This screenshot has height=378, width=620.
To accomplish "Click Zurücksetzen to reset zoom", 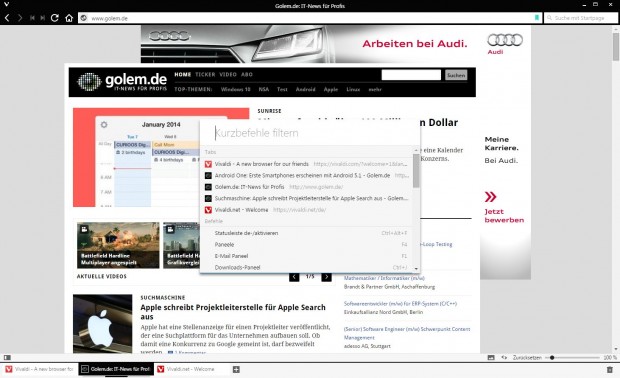I will (527, 357).
